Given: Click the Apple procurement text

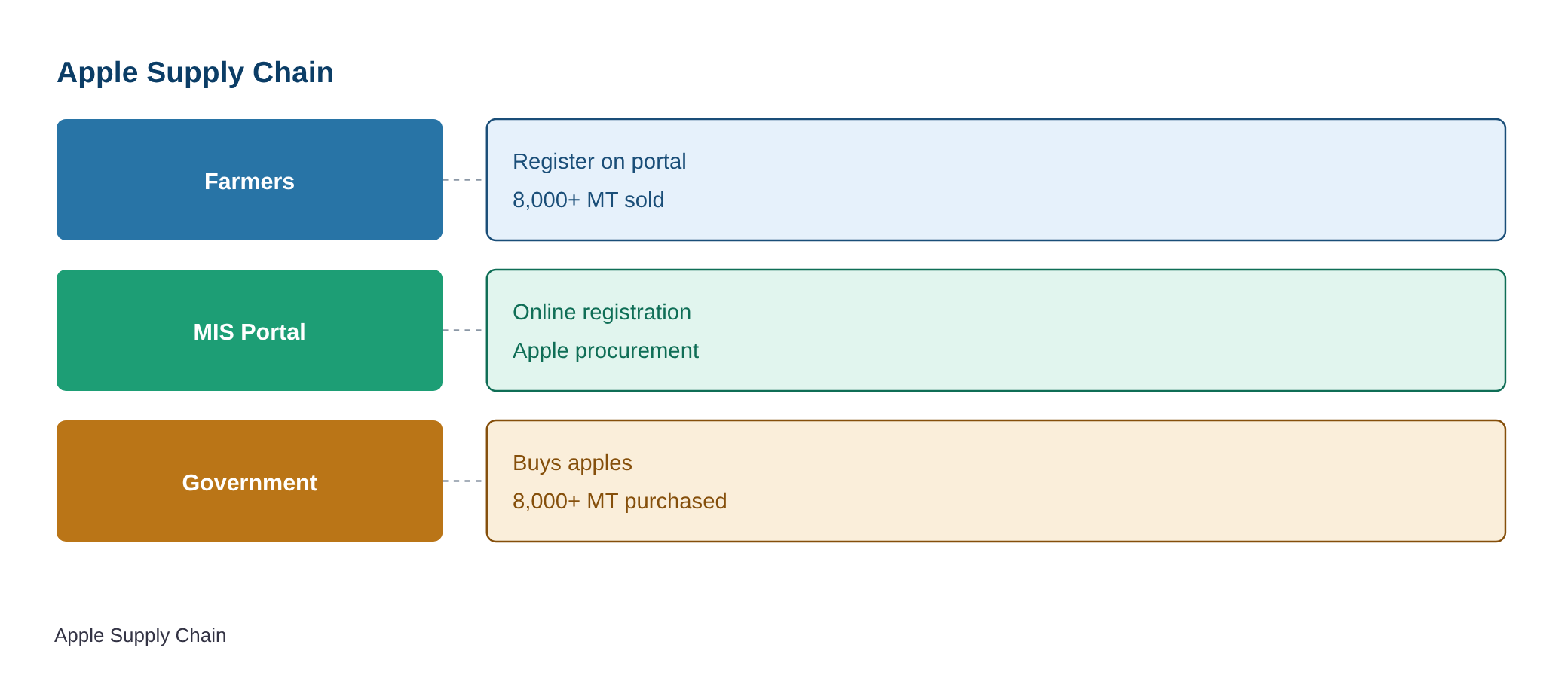Looking at the screenshot, I should click(x=605, y=350).
